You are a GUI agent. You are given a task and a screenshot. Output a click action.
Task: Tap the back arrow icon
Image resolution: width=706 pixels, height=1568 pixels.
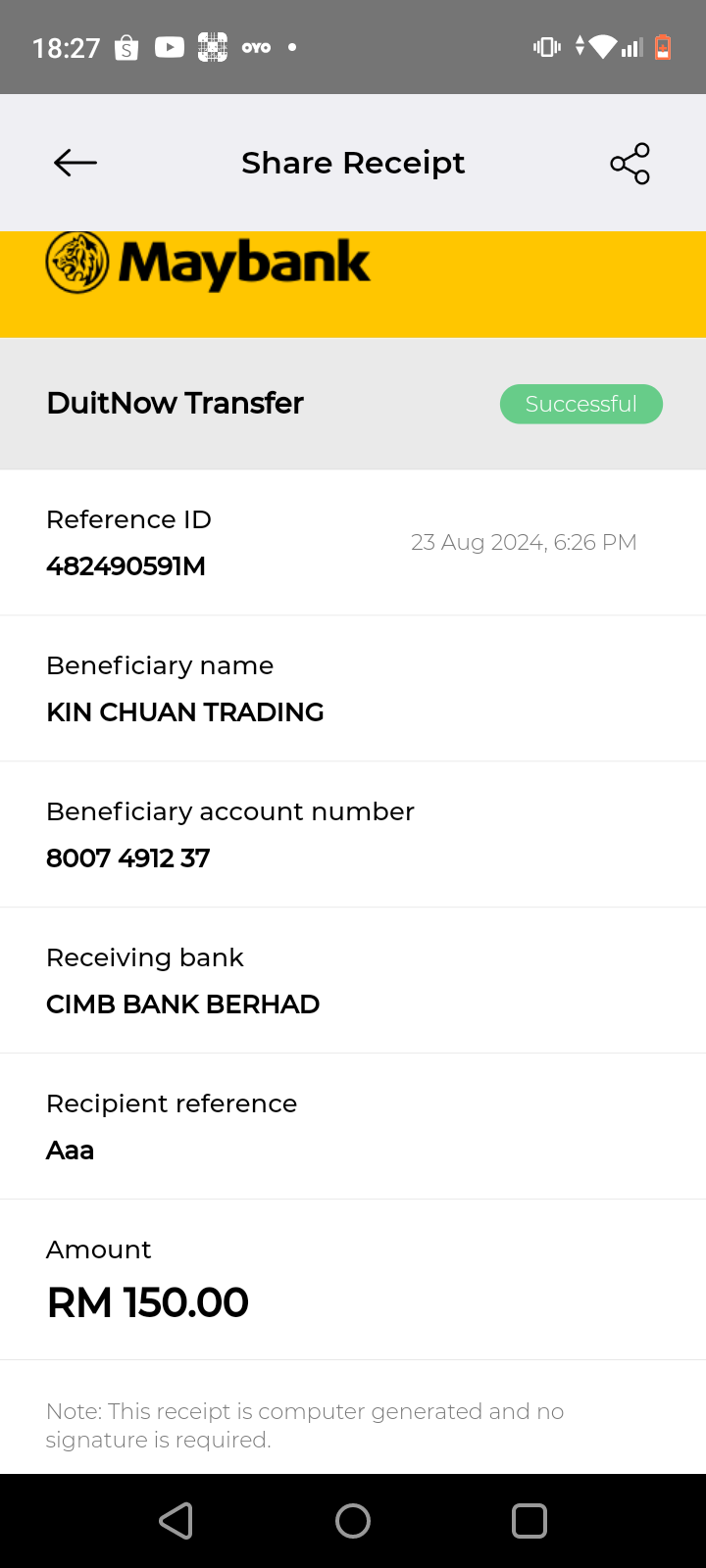coord(76,163)
